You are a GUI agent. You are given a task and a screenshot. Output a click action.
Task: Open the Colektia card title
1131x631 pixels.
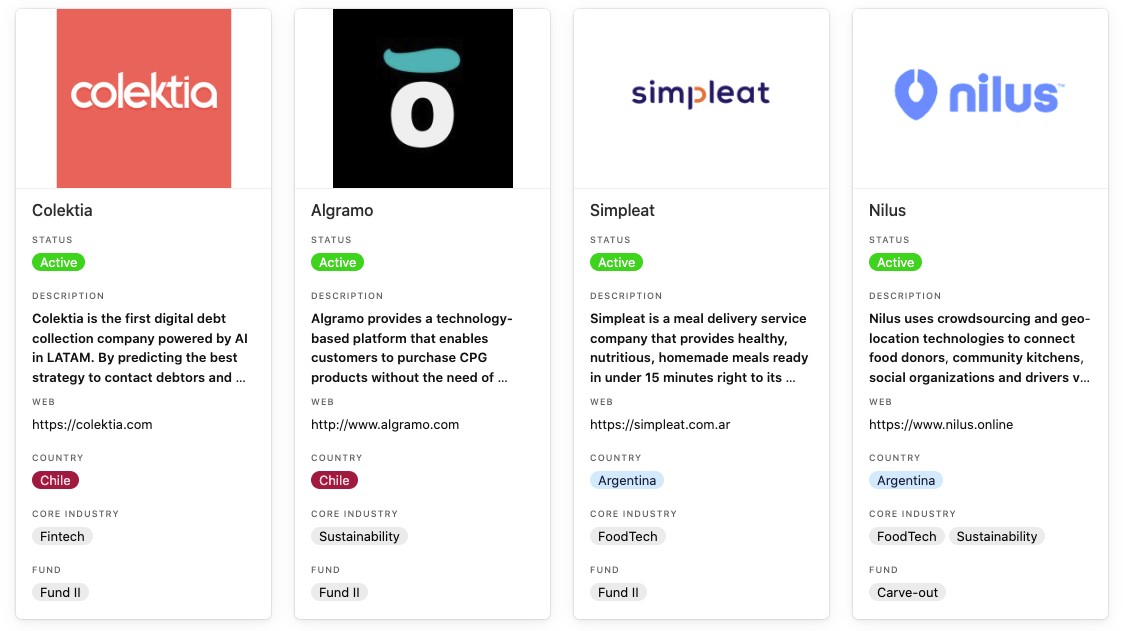(x=62, y=211)
